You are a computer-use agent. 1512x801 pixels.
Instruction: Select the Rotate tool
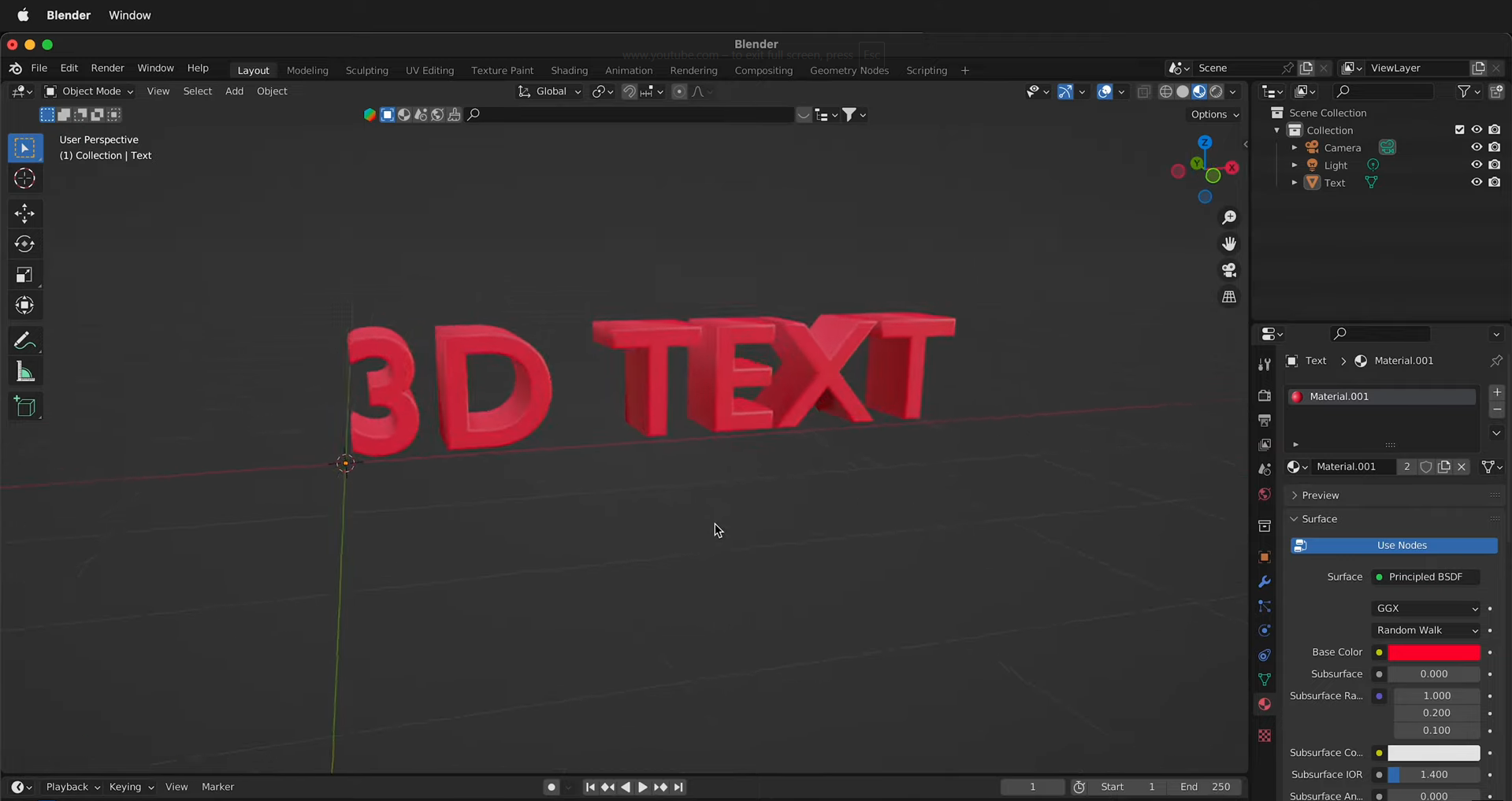click(x=24, y=244)
